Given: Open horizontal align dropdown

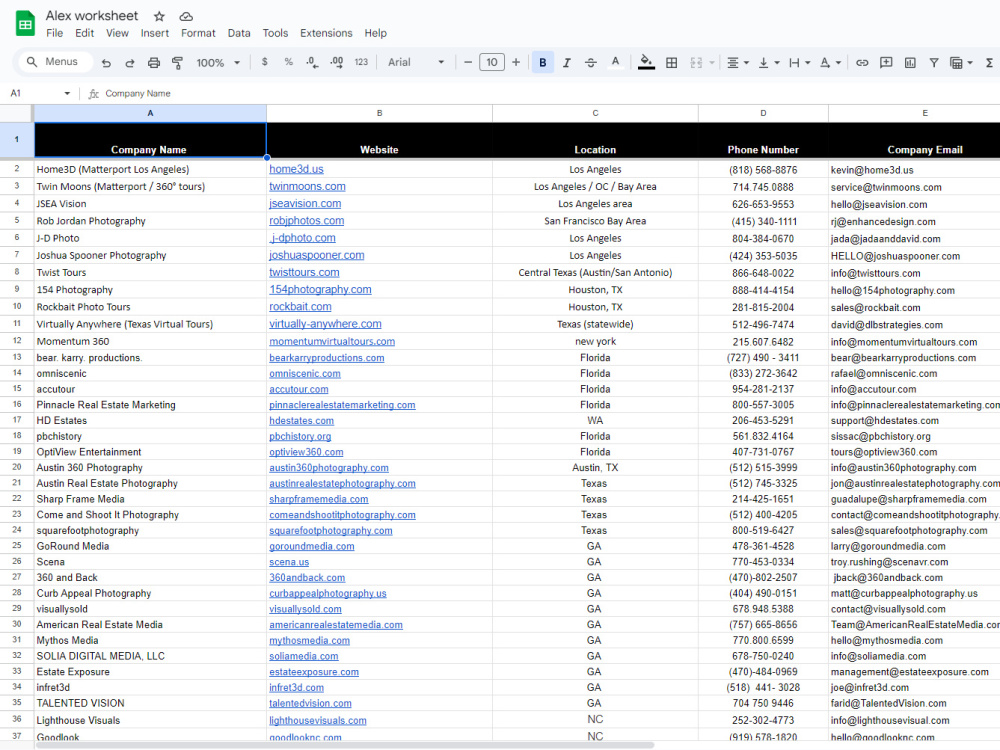Looking at the screenshot, I should (x=738, y=62).
